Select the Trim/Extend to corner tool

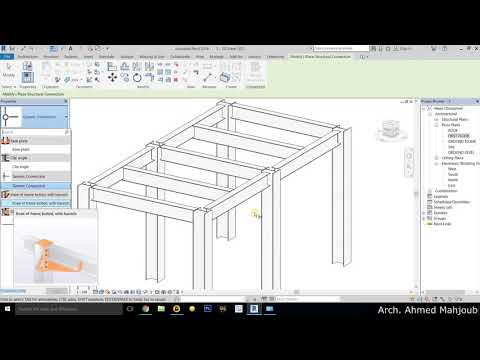pyautogui.click(x=149, y=78)
